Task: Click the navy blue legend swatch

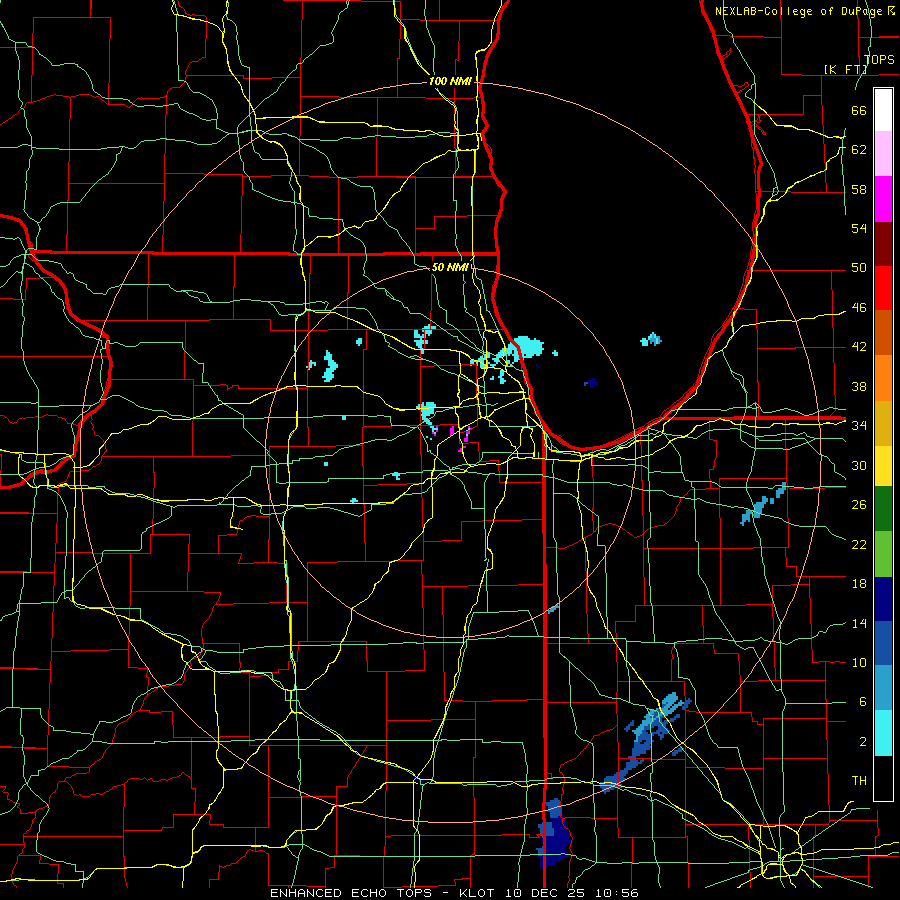Action: click(883, 599)
